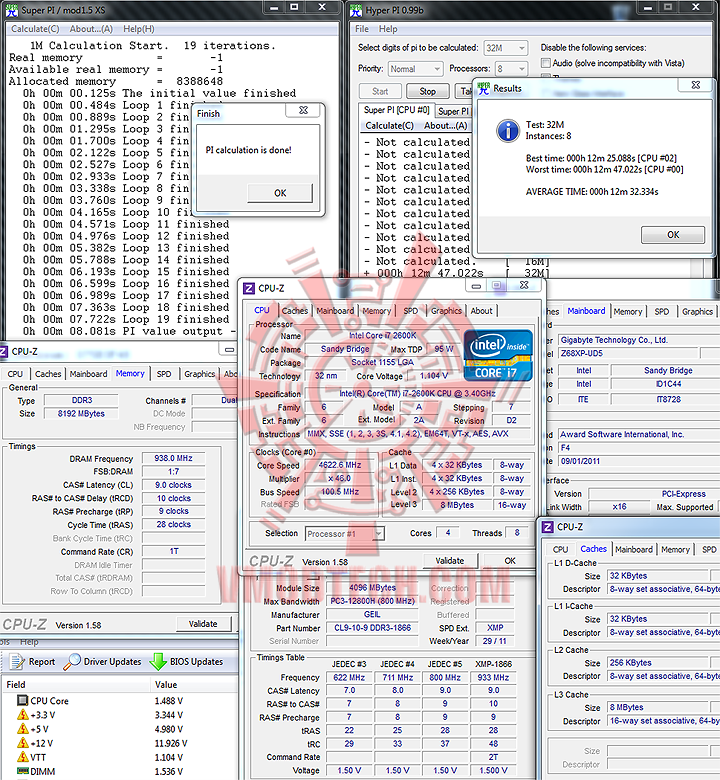Viewport: 720px width, 780px height.
Task: Click OK in center CPU-Z window
Action: tap(510, 561)
